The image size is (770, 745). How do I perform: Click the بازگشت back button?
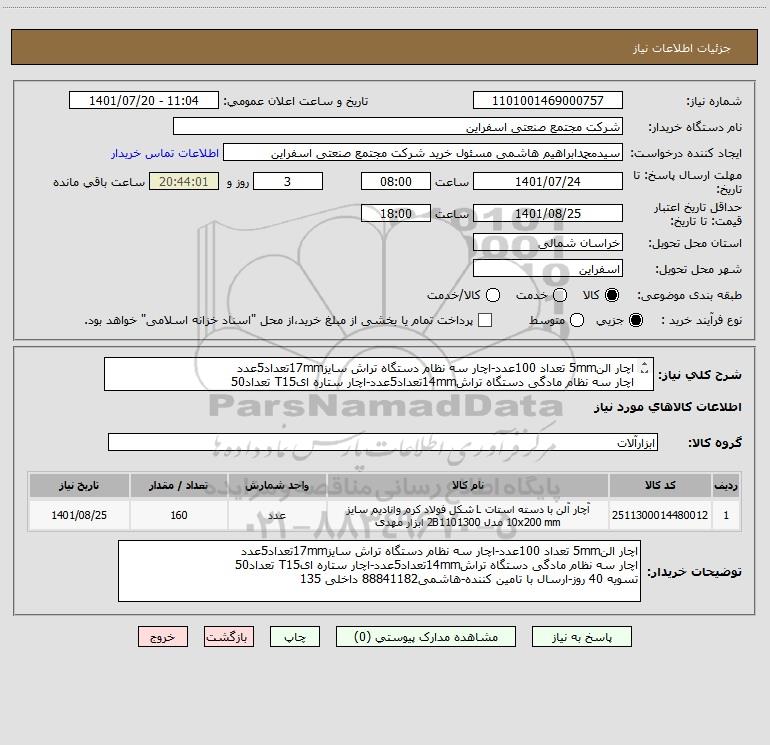pos(229,637)
